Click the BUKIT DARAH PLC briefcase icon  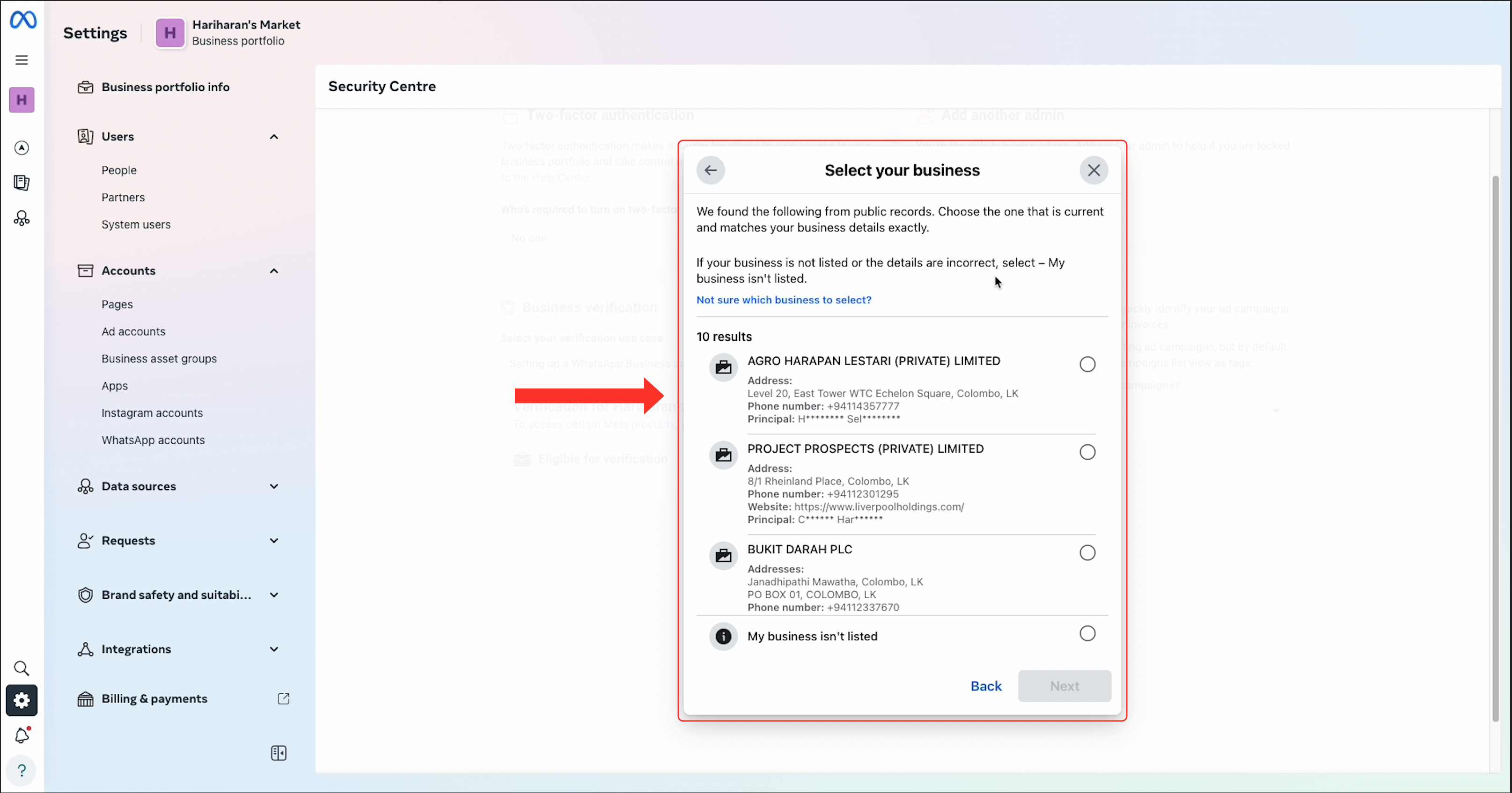(724, 556)
